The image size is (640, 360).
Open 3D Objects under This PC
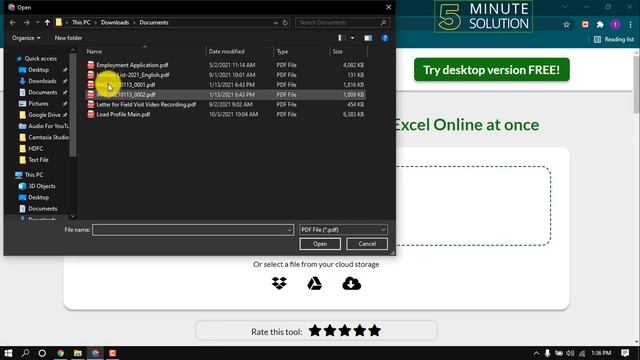pos(42,186)
